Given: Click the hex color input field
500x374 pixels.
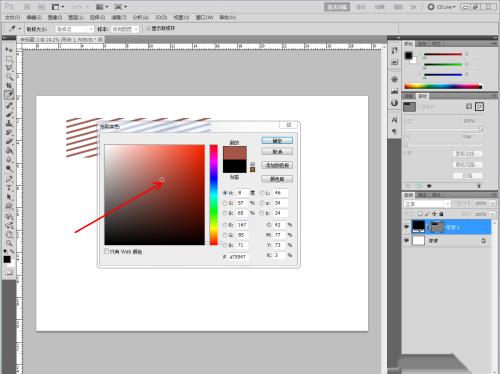Looking at the screenshot, I should [x=238, y=257].
